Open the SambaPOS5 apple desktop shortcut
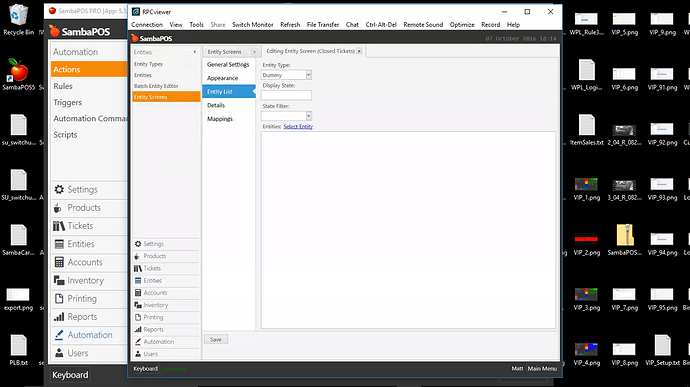690x387 pixels. [x=18, y=75]
